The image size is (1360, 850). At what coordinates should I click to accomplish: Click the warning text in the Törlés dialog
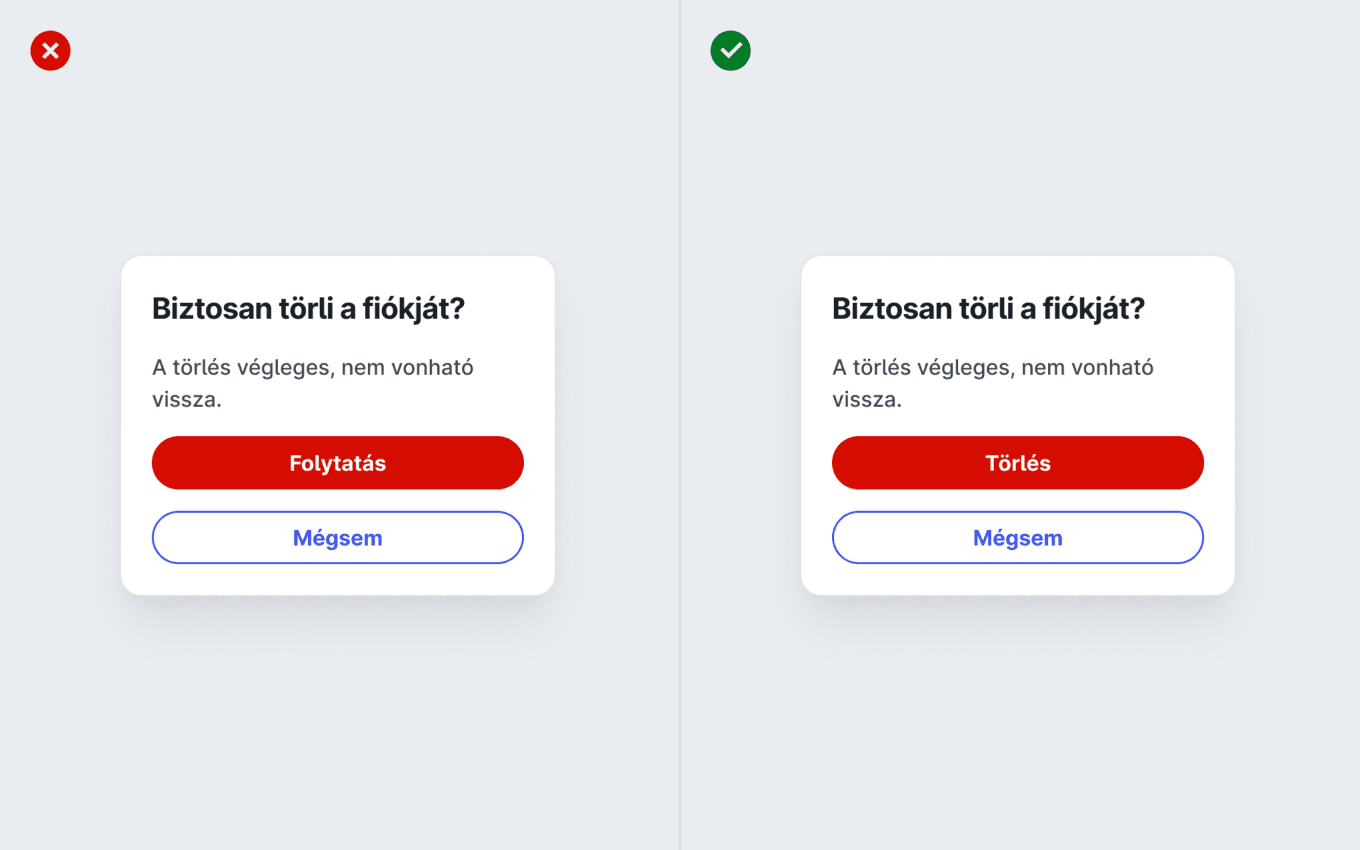pos(993,383)
